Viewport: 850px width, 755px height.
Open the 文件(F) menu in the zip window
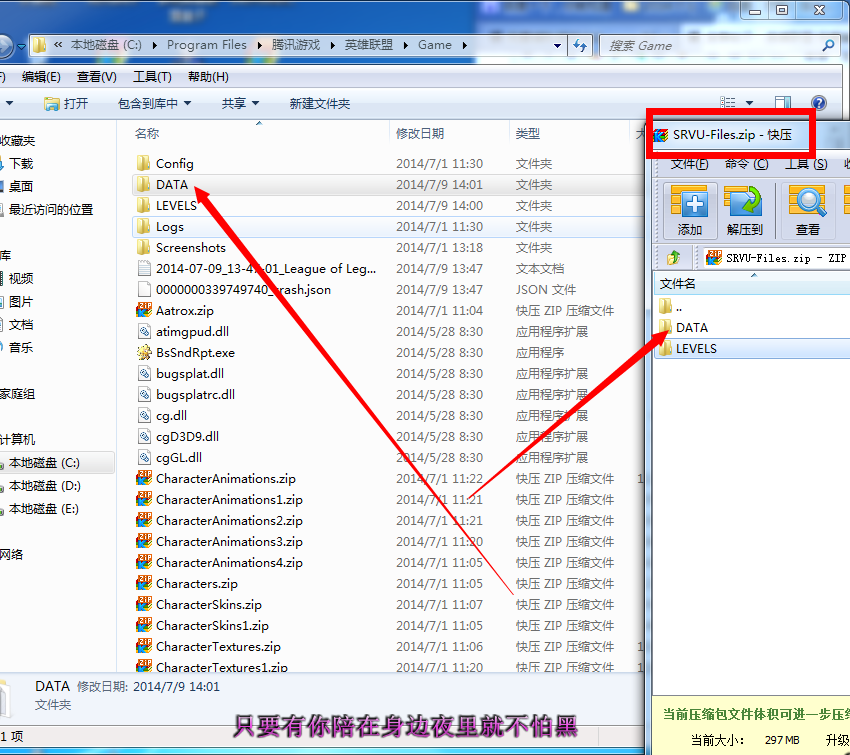[690, 164]
